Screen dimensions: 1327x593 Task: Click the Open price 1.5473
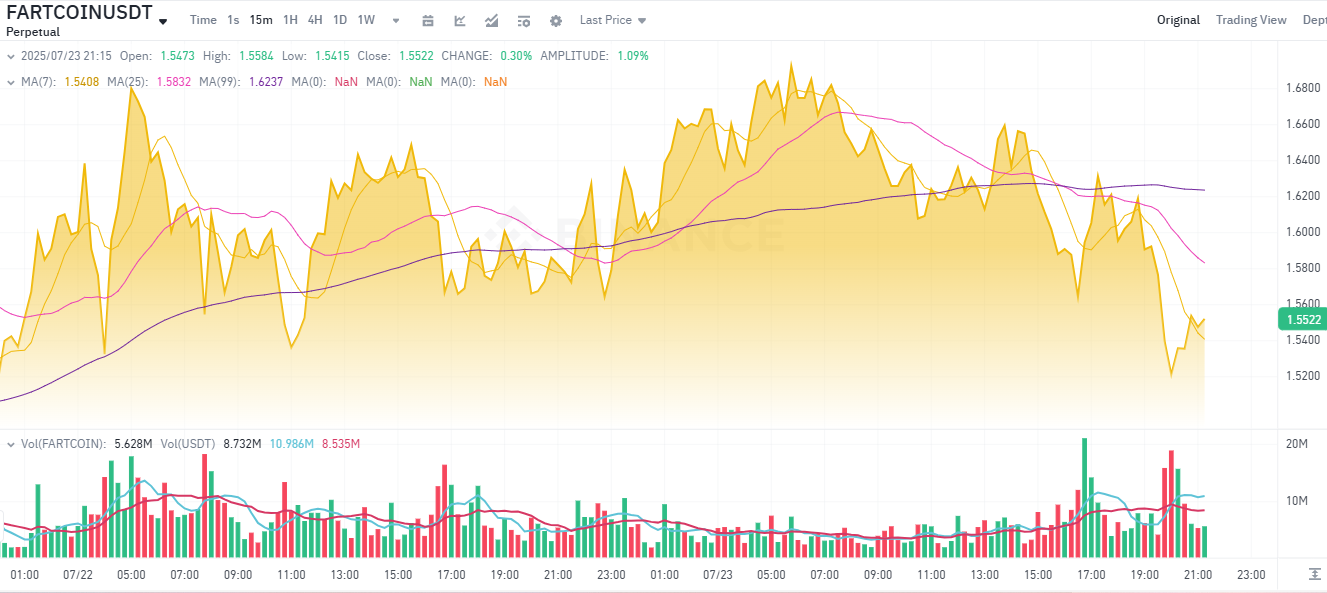176,56
